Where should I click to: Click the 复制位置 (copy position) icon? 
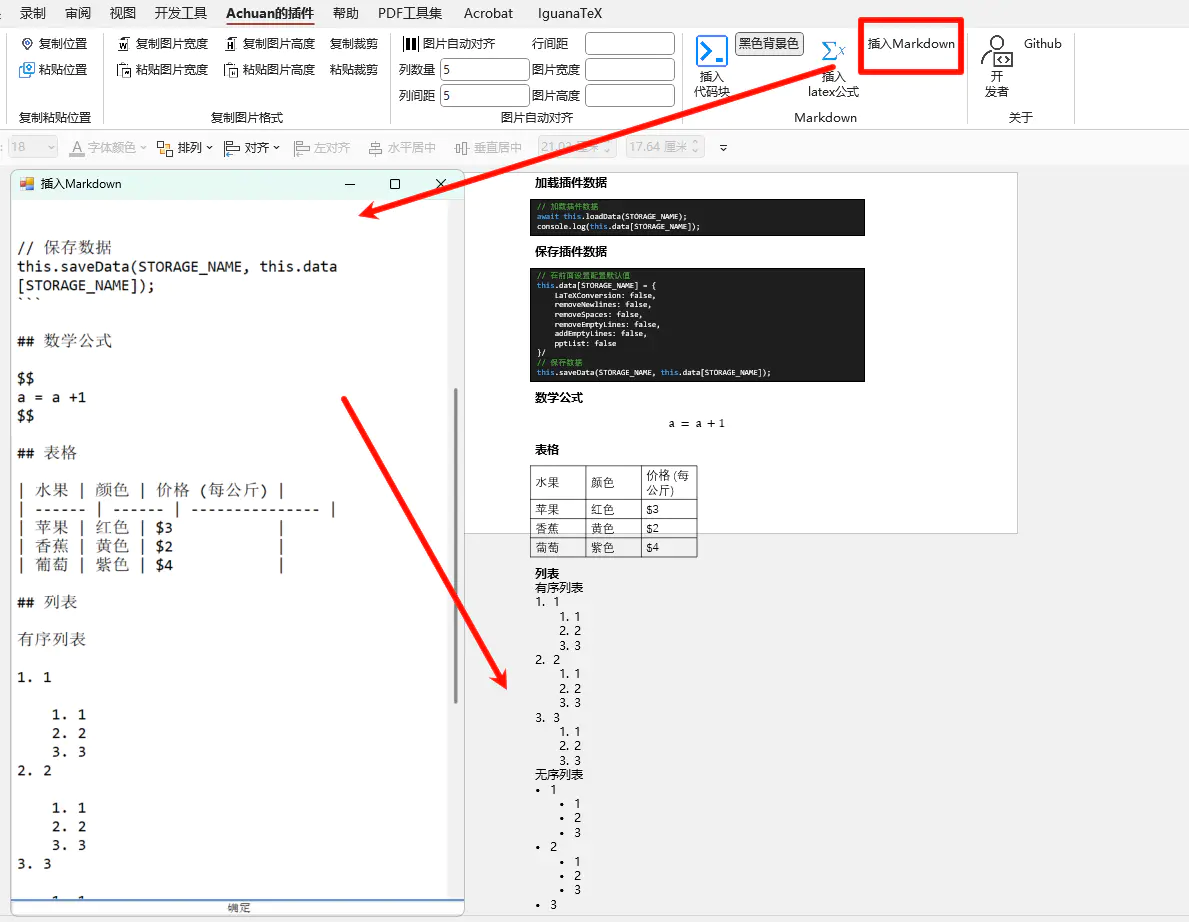tap(28, 44)
